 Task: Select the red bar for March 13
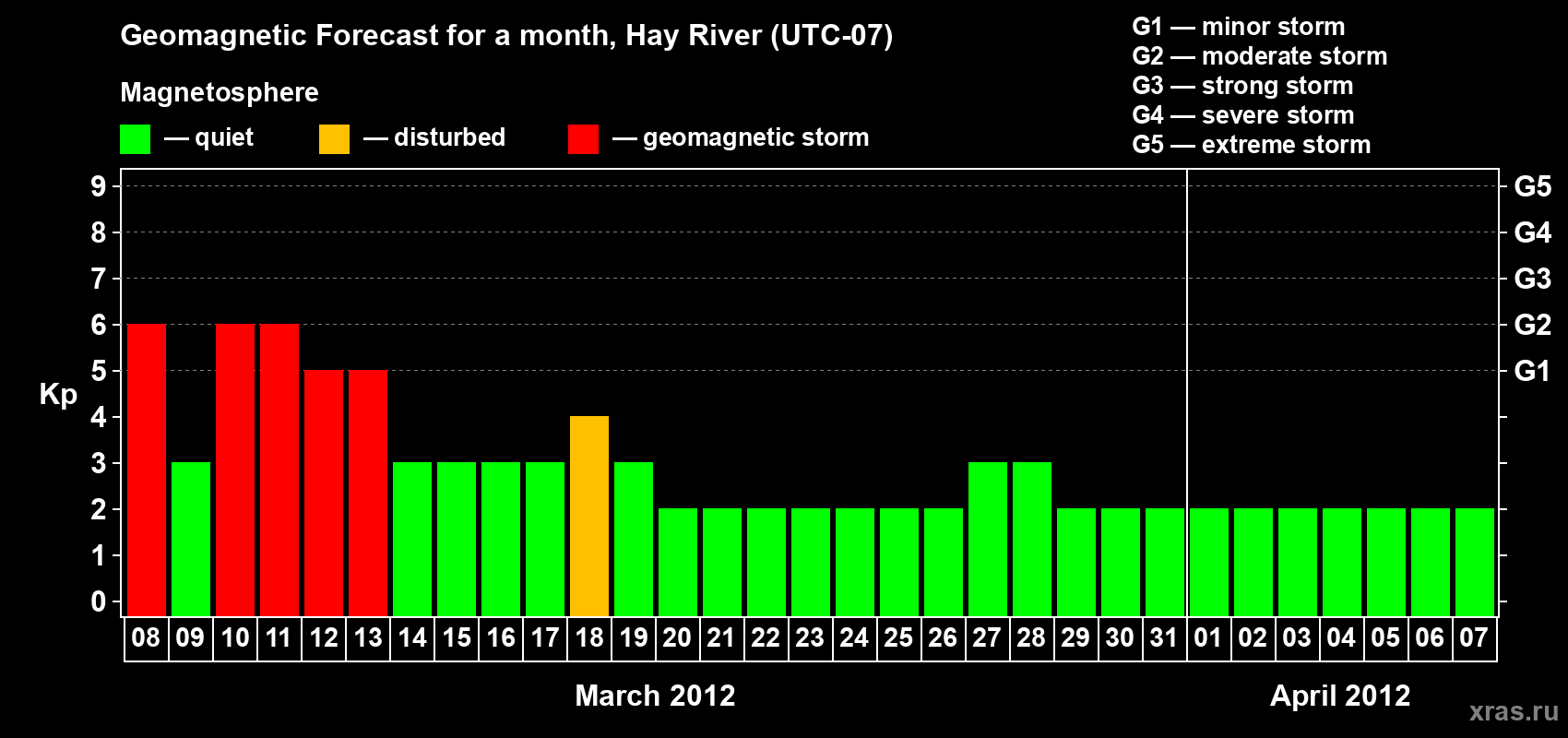368,494
